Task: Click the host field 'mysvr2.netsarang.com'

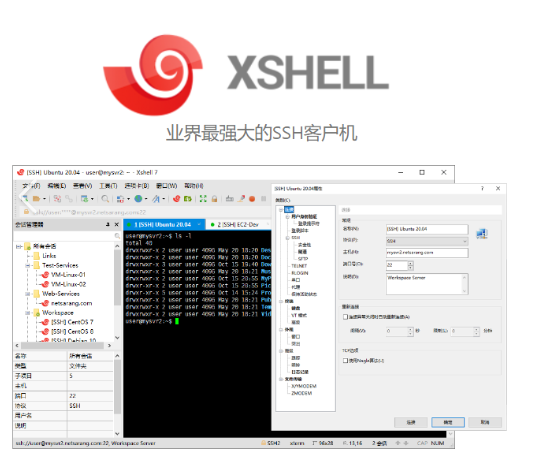Action: click(x=427, y=253)
